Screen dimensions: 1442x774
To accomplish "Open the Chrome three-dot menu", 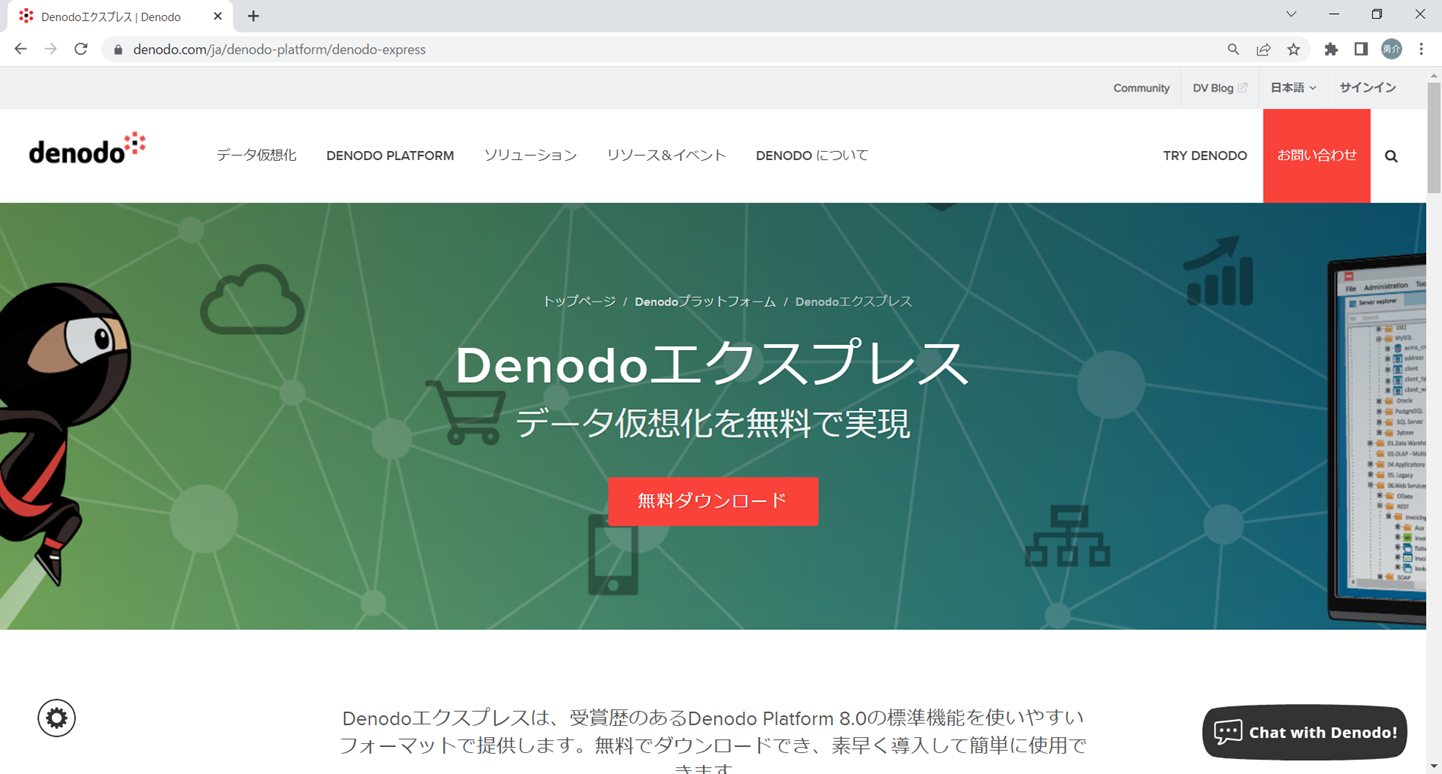I will (x=1421, y=48).
